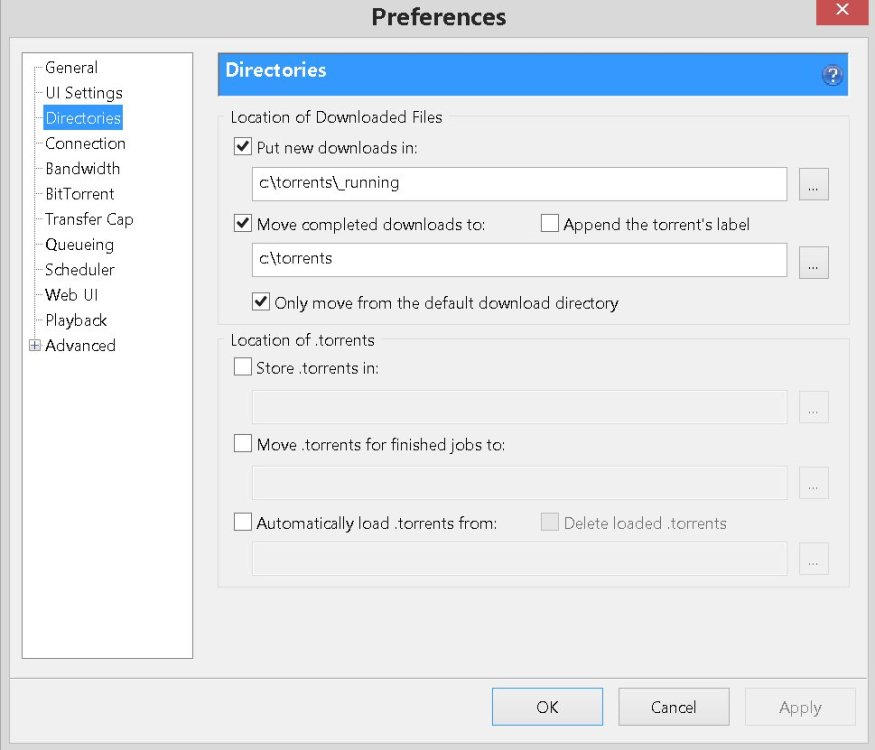Screen dimensions: 875x750
Task: Go to Bandwidth settings
Action: tap(82, 169)
